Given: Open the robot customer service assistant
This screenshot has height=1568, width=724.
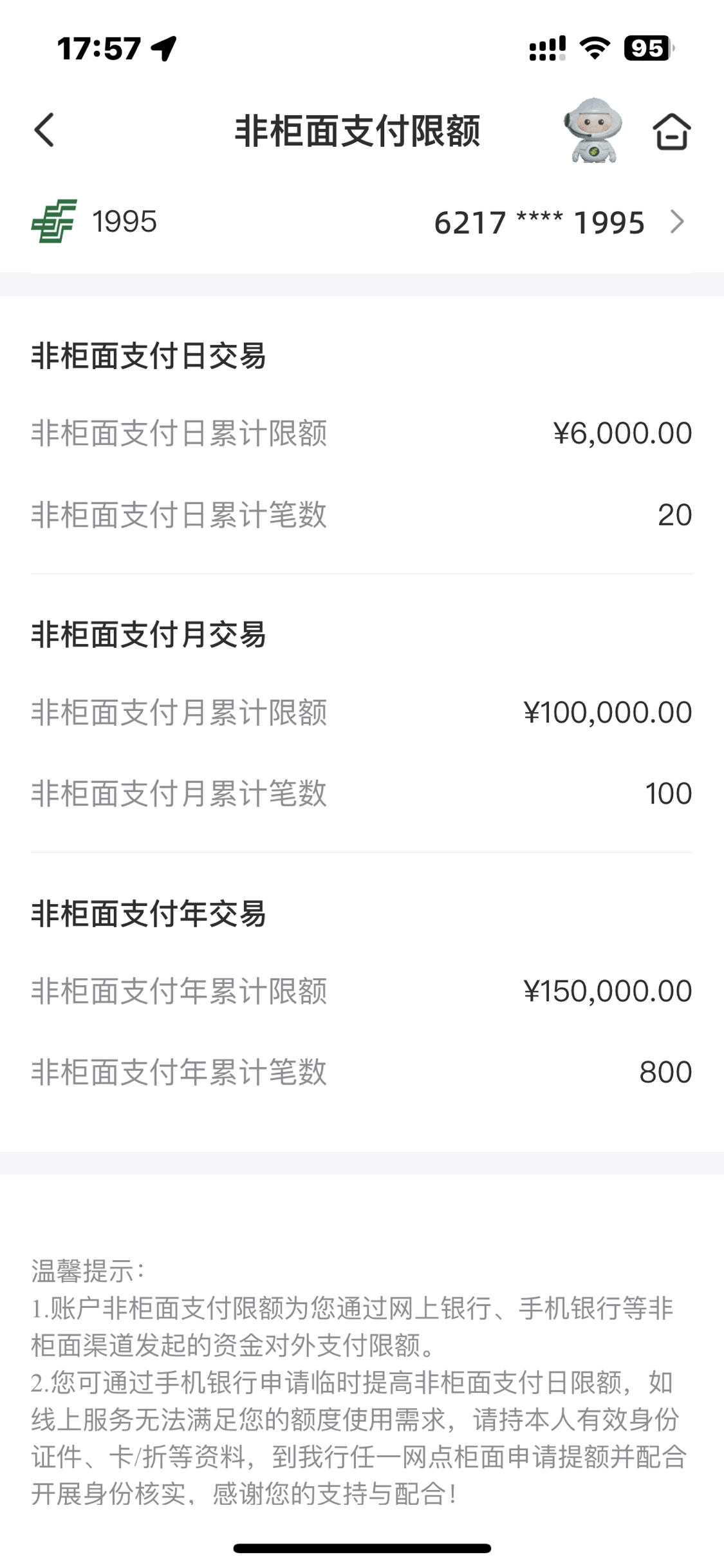Looking at the screenshot, I should click(x=593, y=130).
